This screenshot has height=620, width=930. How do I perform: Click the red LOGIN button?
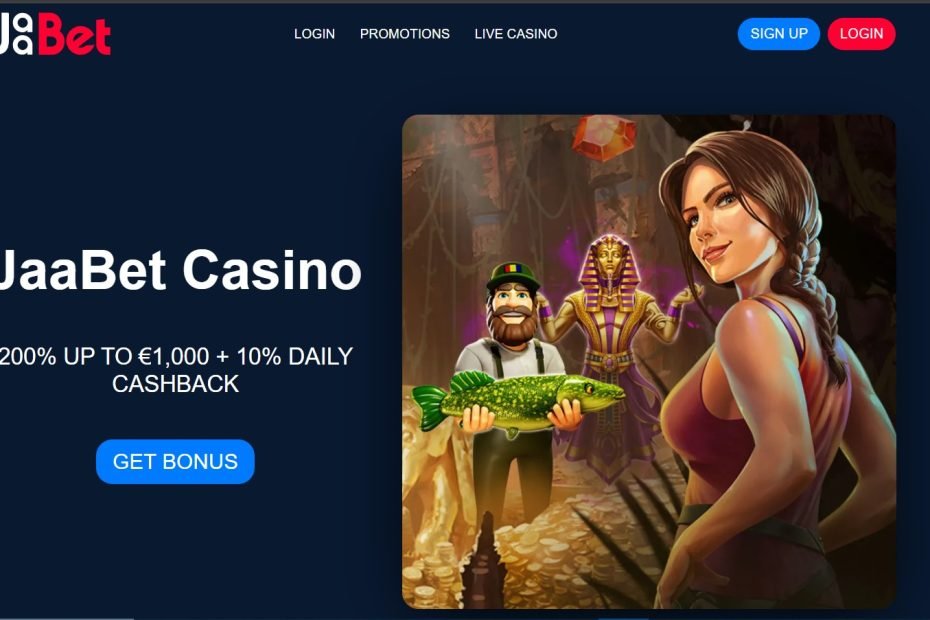coord(861,34)
